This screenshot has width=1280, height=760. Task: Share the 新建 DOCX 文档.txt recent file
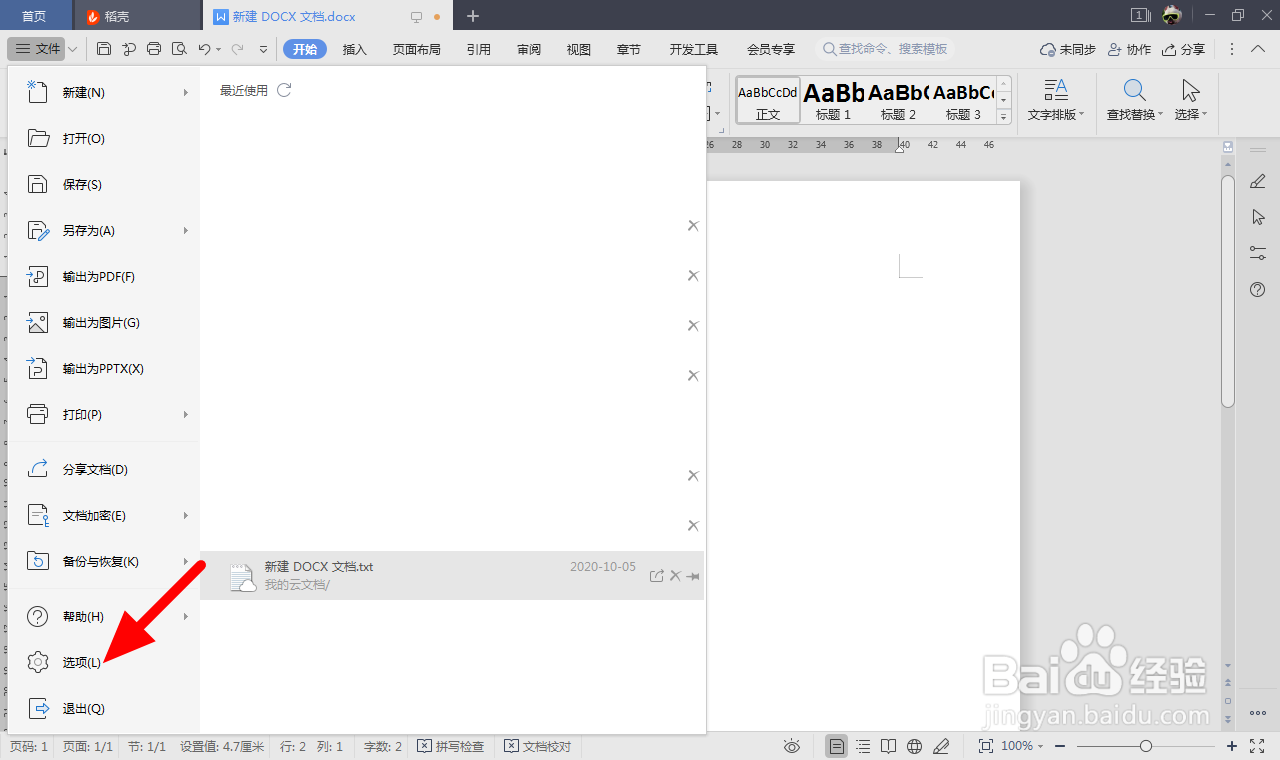[x=657, y=576]
